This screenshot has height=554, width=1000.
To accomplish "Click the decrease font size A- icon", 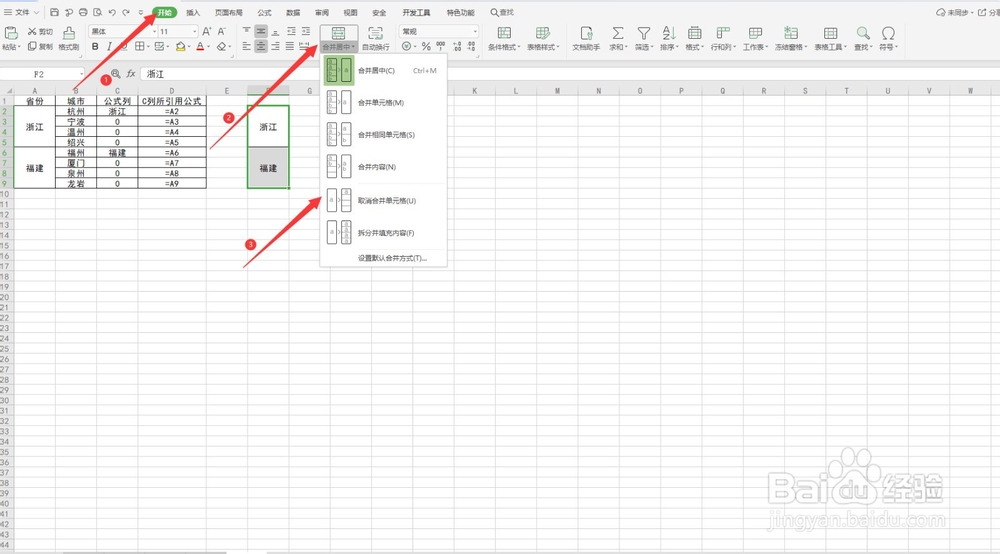I will [x=221, y=31].
